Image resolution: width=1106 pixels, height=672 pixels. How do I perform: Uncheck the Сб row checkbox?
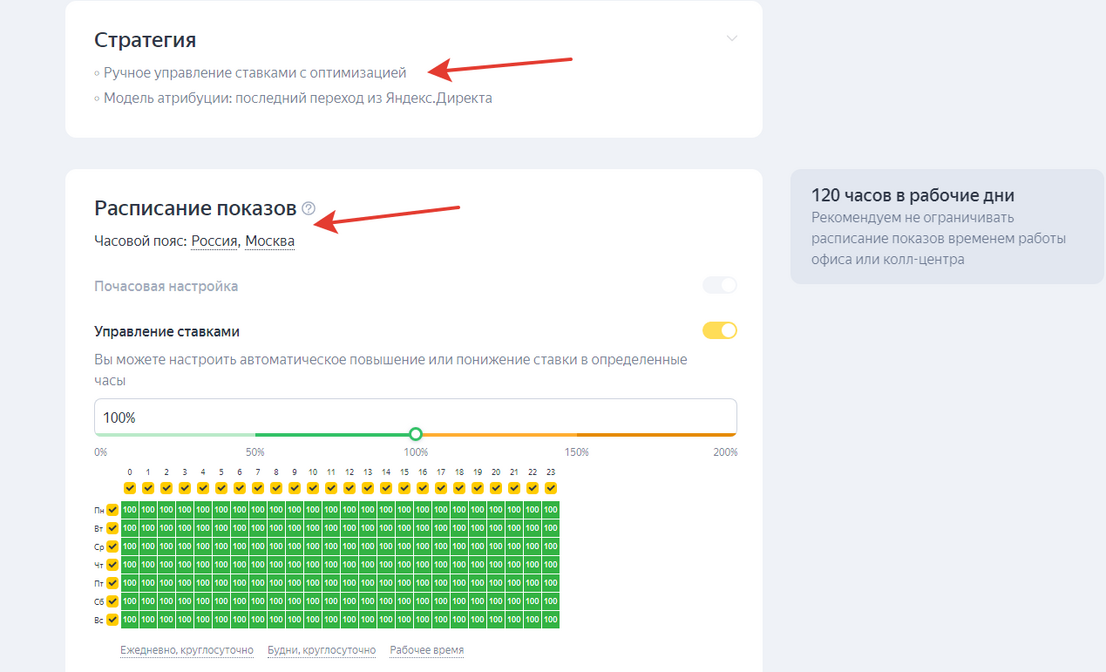click(x=112, y=601)
